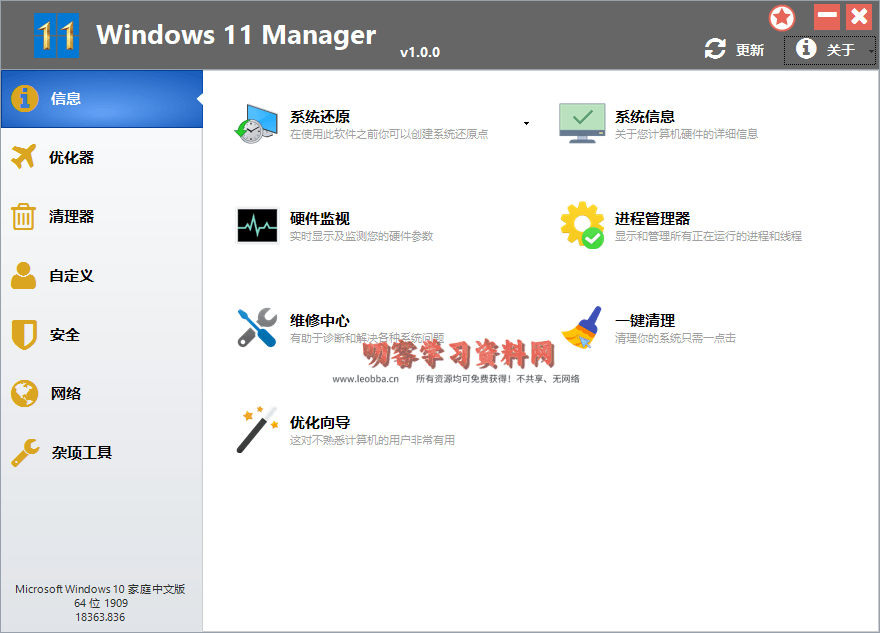
Task: Click the red star icon top-right
Action: pyautogui.click(x=781, y=17)
